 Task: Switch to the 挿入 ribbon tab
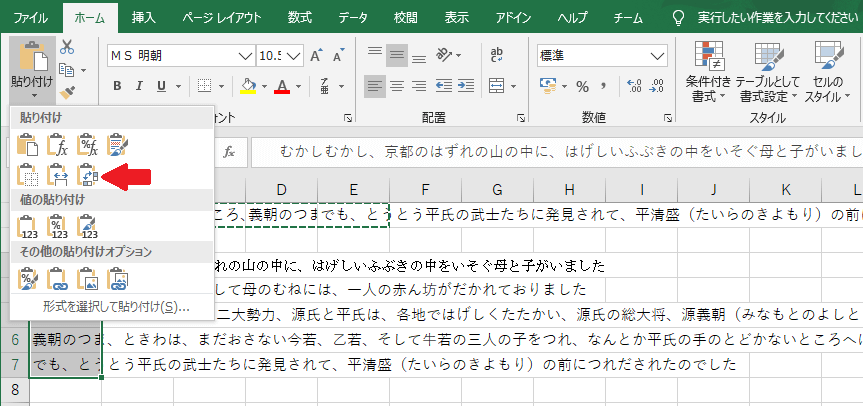point(144,17)
